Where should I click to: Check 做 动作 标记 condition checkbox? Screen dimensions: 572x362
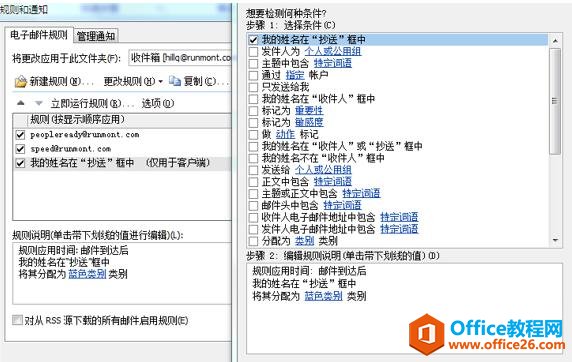[x=253, y=134]
